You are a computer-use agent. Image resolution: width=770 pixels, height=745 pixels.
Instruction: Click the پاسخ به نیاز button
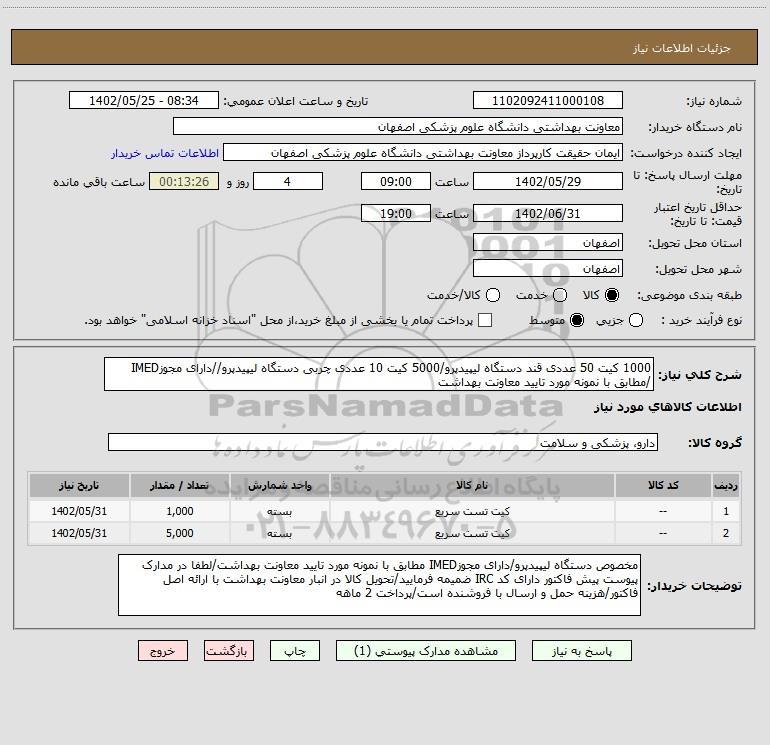(x=582, y=651)
